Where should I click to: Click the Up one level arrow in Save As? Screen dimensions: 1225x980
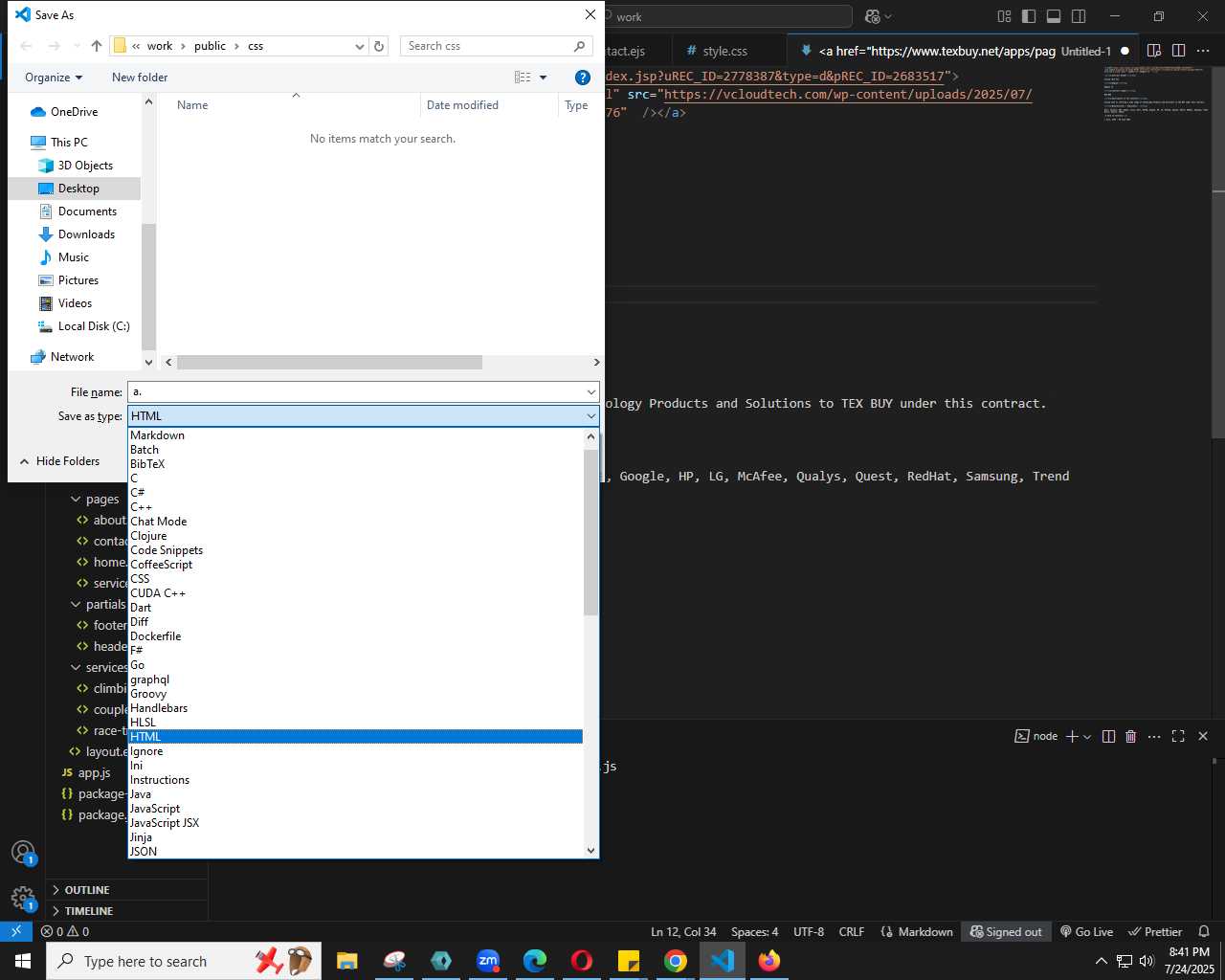click(97, 46)
